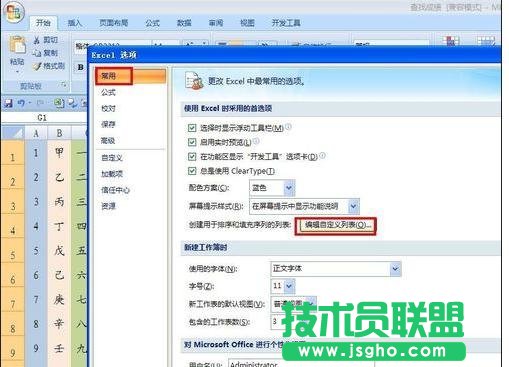Click the 包含的工作表数 number field

coord(277,322)
